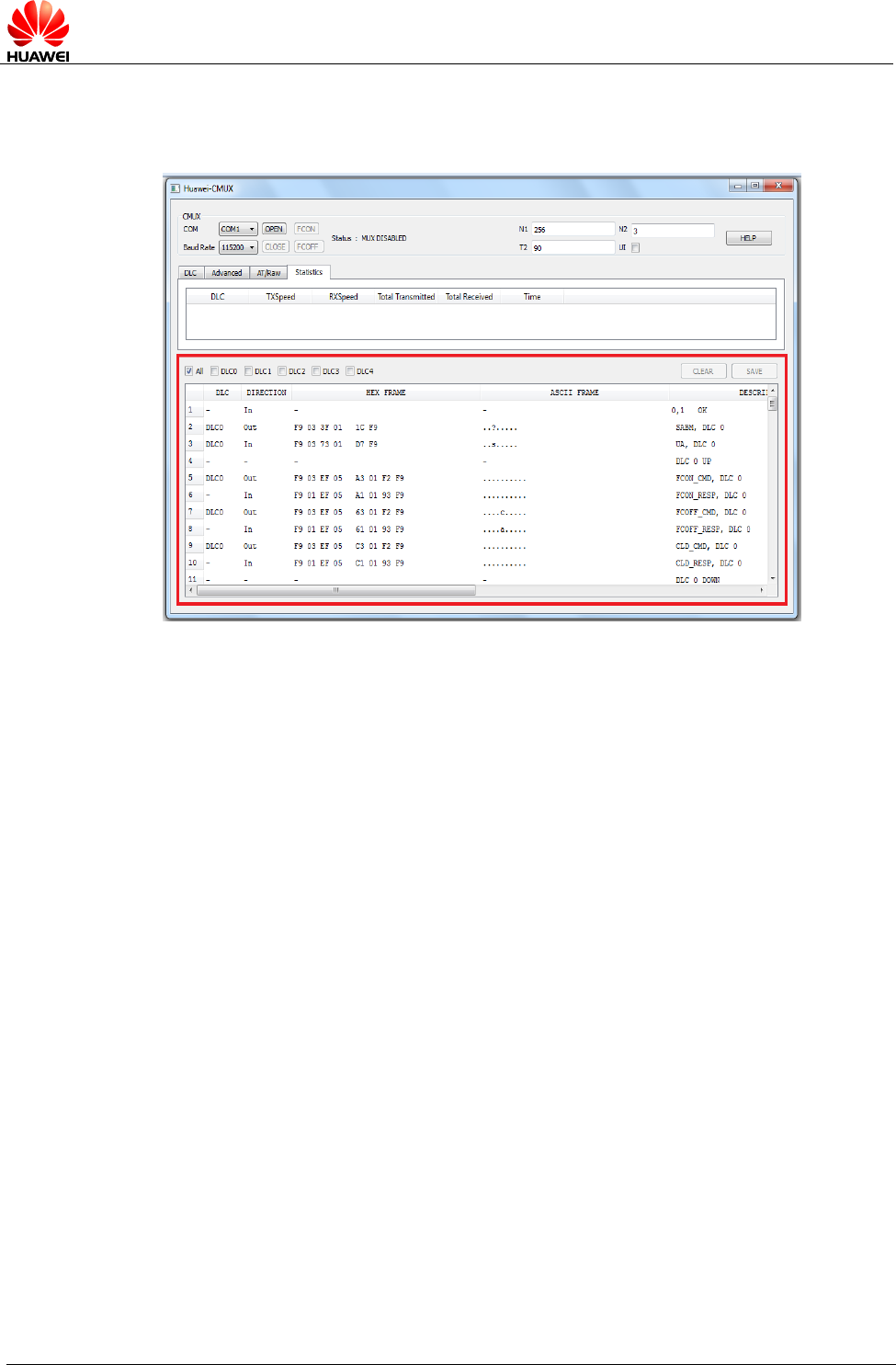Click the DIRECTION column header in log
The width and height of the screenshot is (896, 1365).
pyautogui.click(x=267, y=392)
